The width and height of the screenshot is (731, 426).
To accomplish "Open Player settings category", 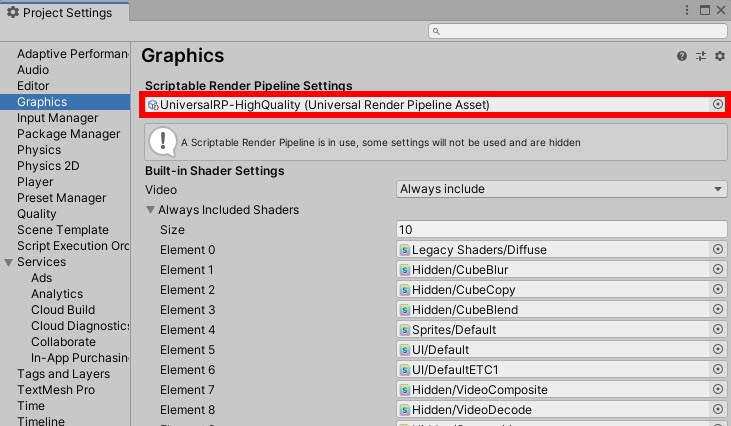I will point(35,182).
